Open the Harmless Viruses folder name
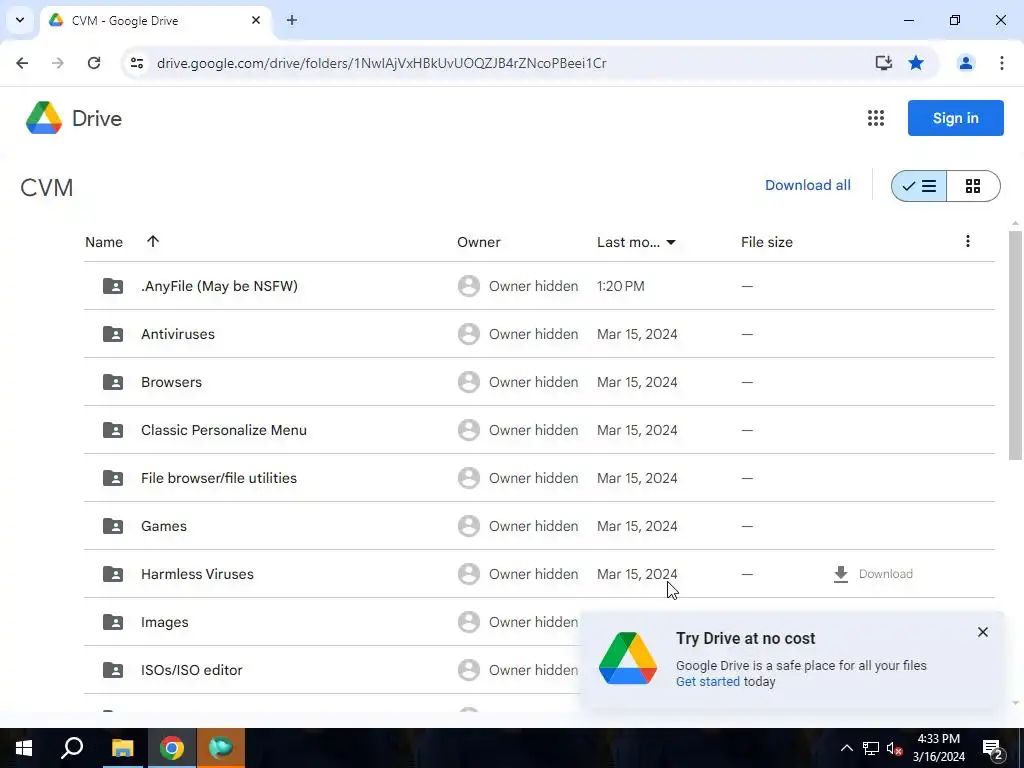Viewport: 1024px width, 768px height. 197,574
